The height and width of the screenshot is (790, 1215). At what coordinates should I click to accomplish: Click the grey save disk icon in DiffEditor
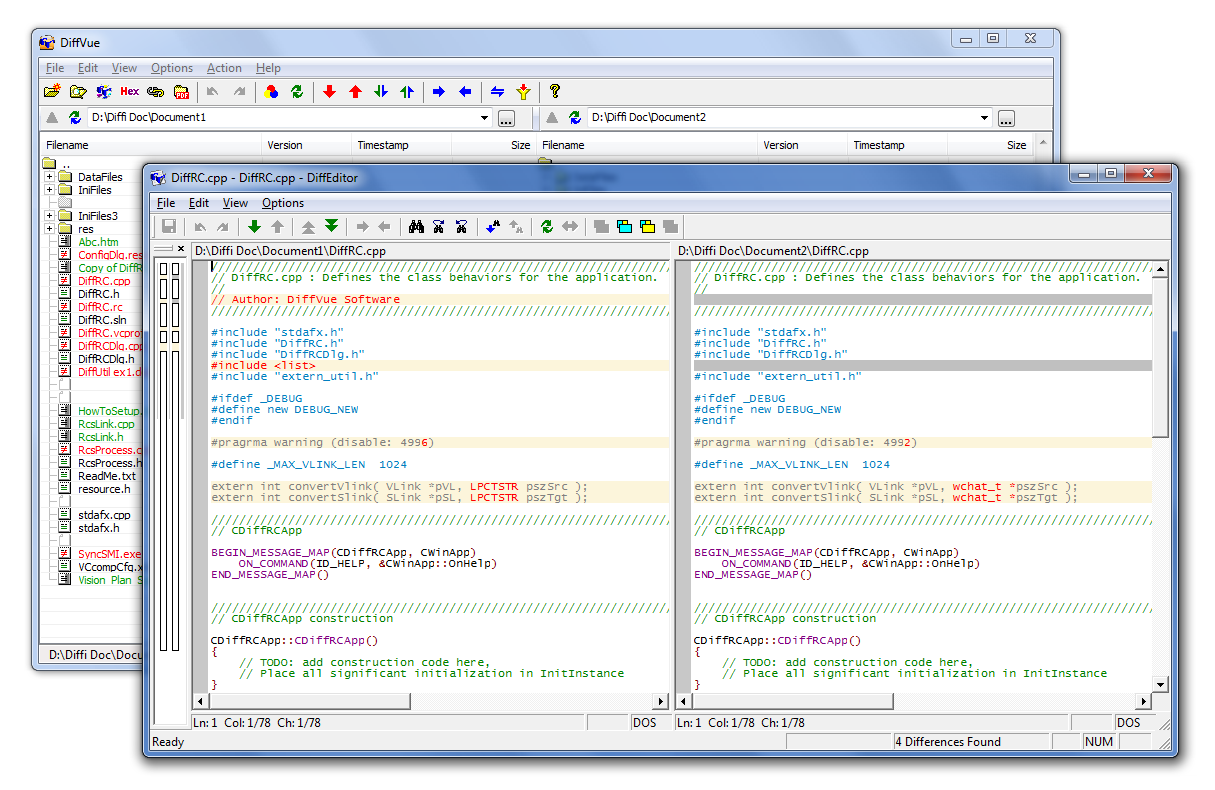point(170,227)
